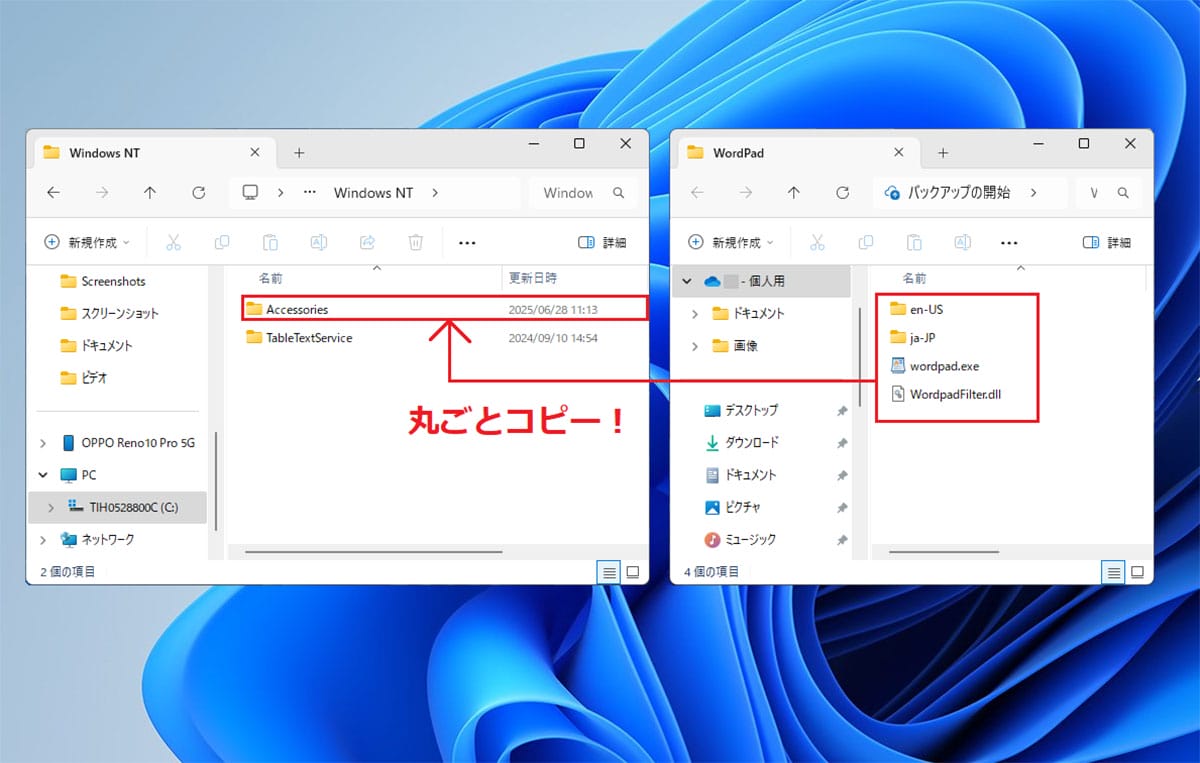Toggle 詳細 details pane in Windows NT window
1200x763 pixels.
click(x=603, y=242)
